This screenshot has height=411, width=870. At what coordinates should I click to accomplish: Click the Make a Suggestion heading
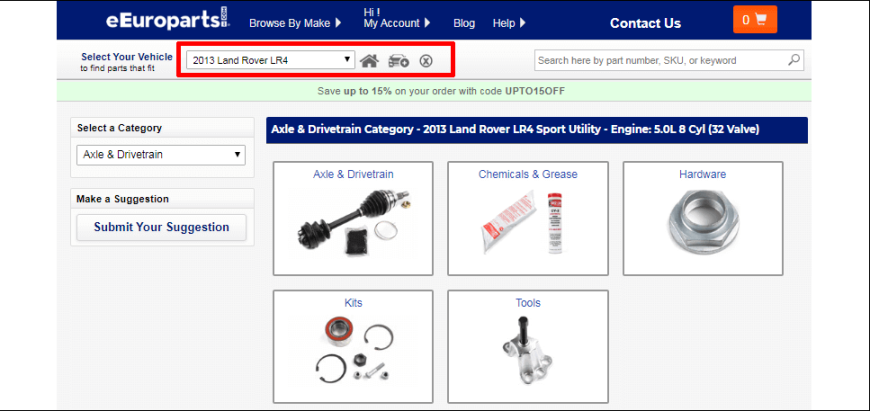coord(122,199)
